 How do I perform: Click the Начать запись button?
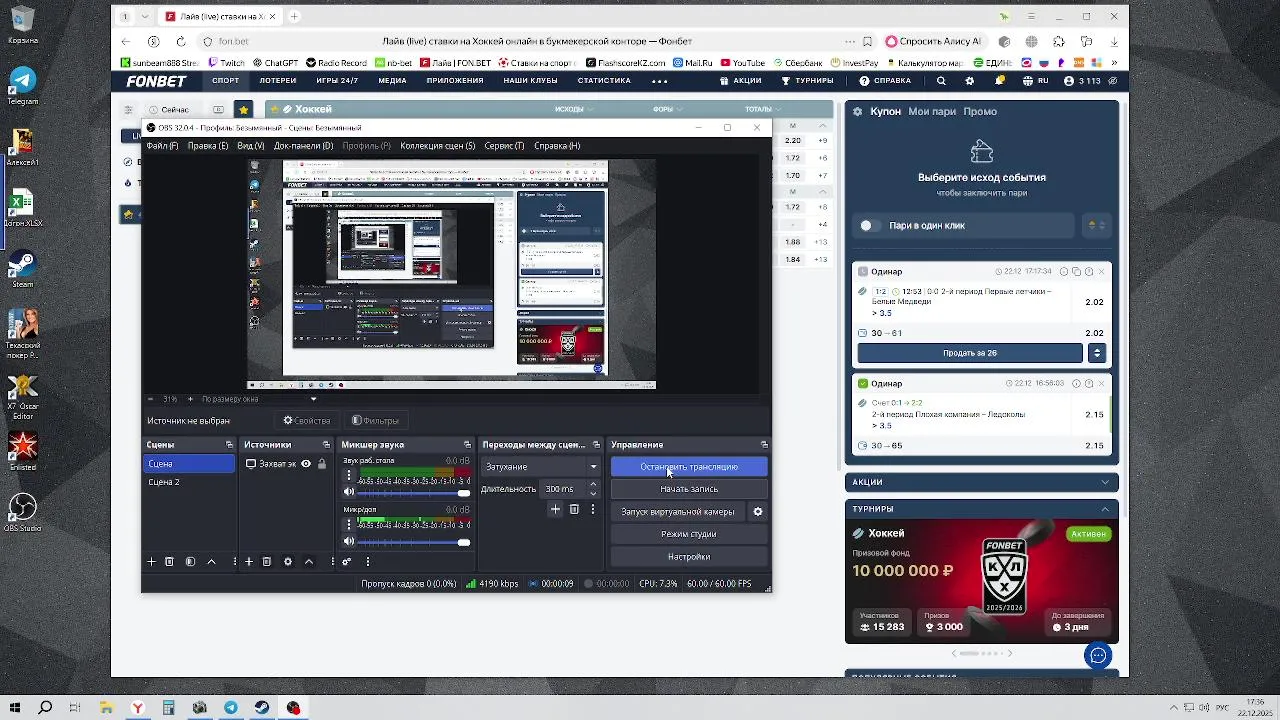[689, 489]
